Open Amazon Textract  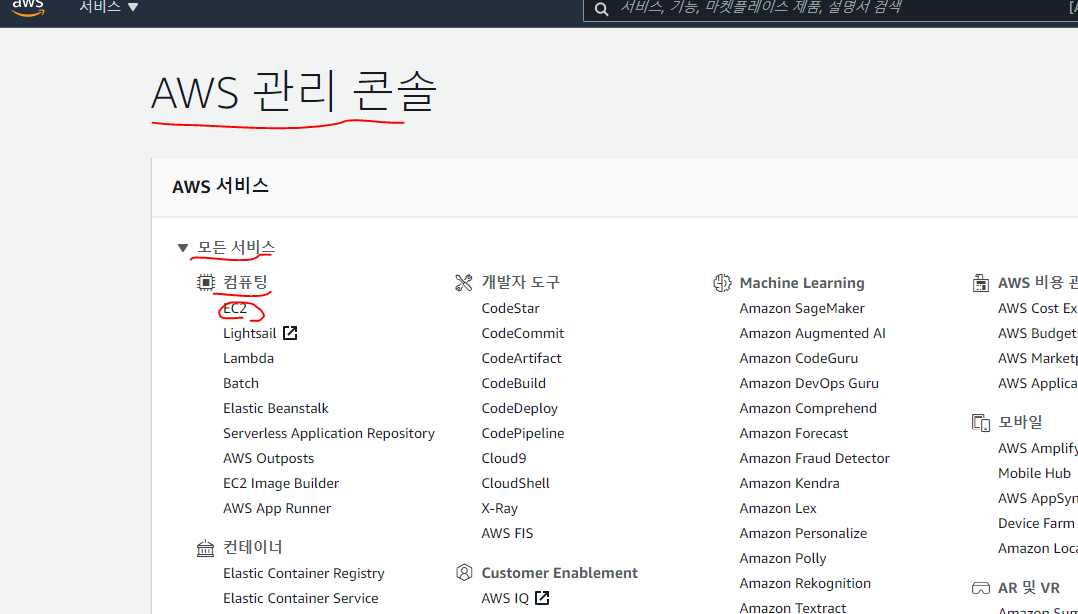[x=792, y=607]
